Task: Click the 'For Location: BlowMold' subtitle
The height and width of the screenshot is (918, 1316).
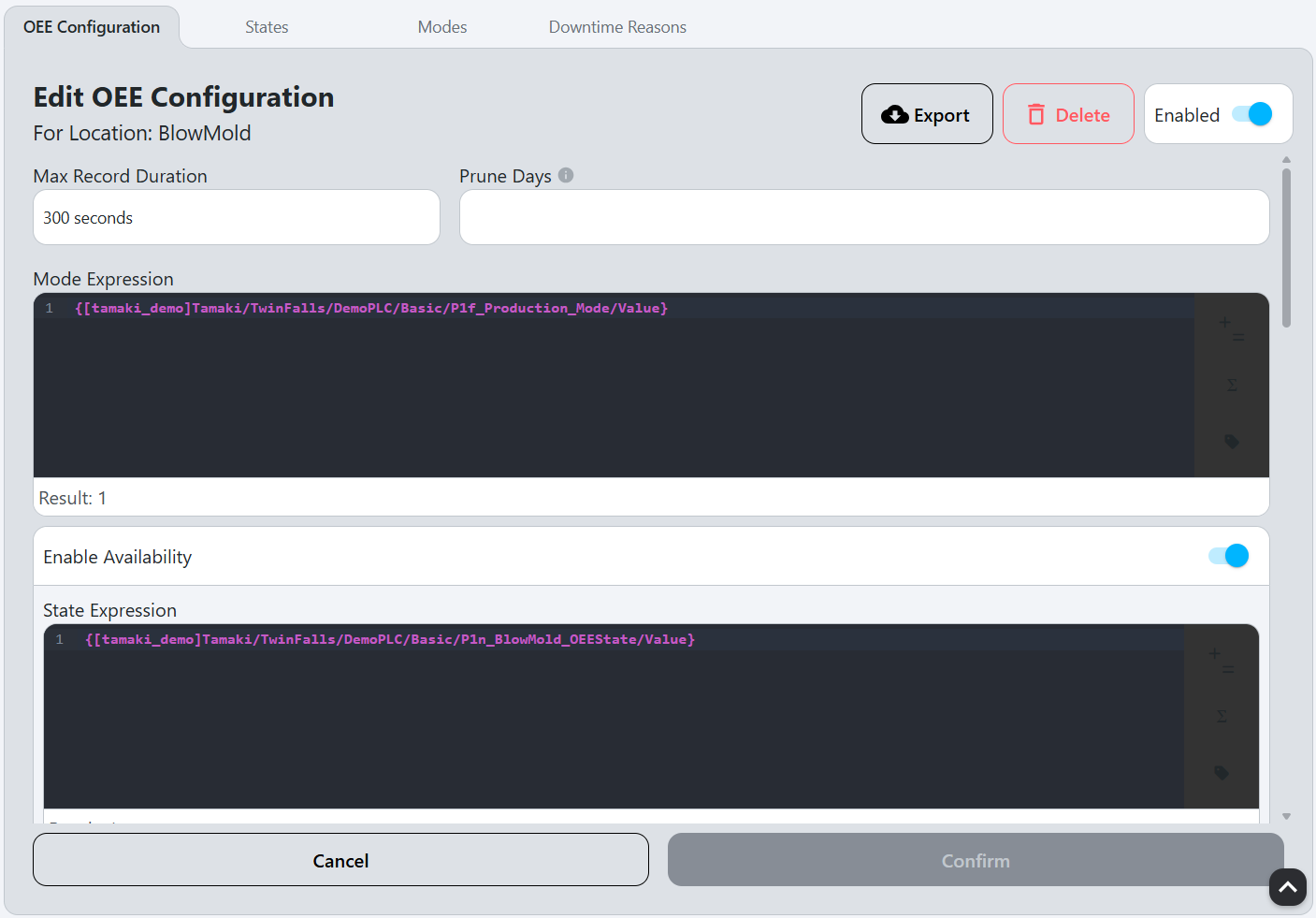Action: coord(142,133)
